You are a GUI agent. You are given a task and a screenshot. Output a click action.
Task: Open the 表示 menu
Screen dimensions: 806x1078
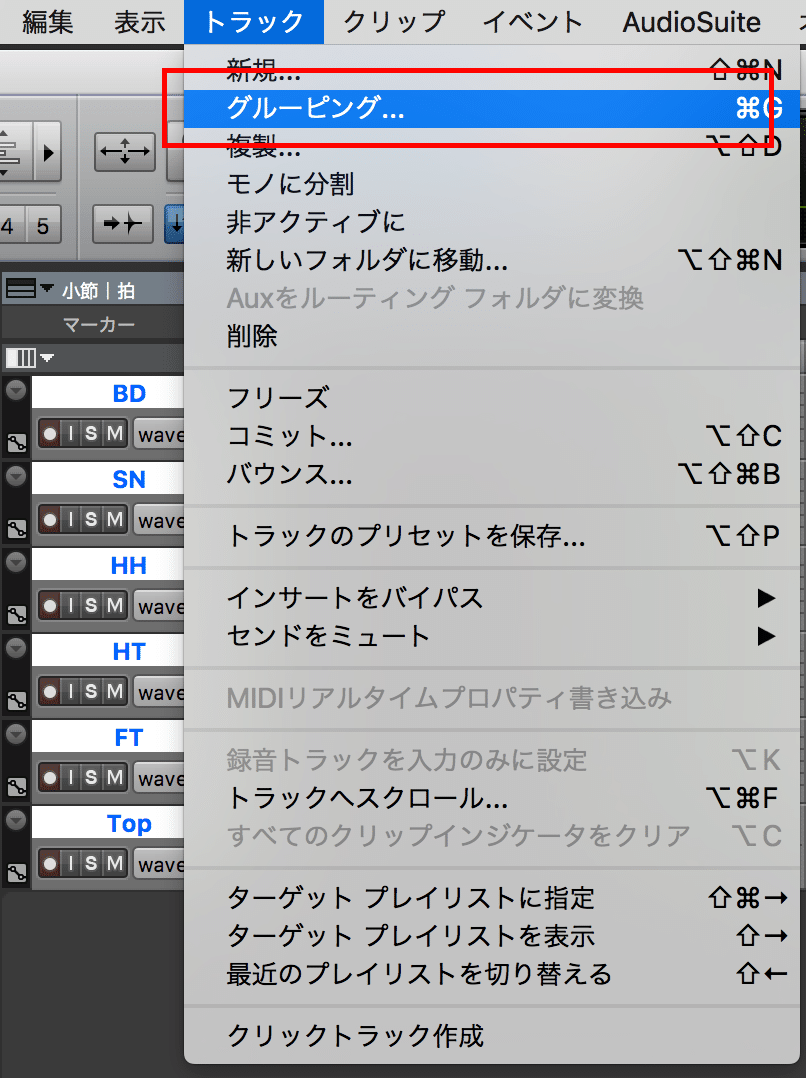pyautogui.click(x=140, y=22)
